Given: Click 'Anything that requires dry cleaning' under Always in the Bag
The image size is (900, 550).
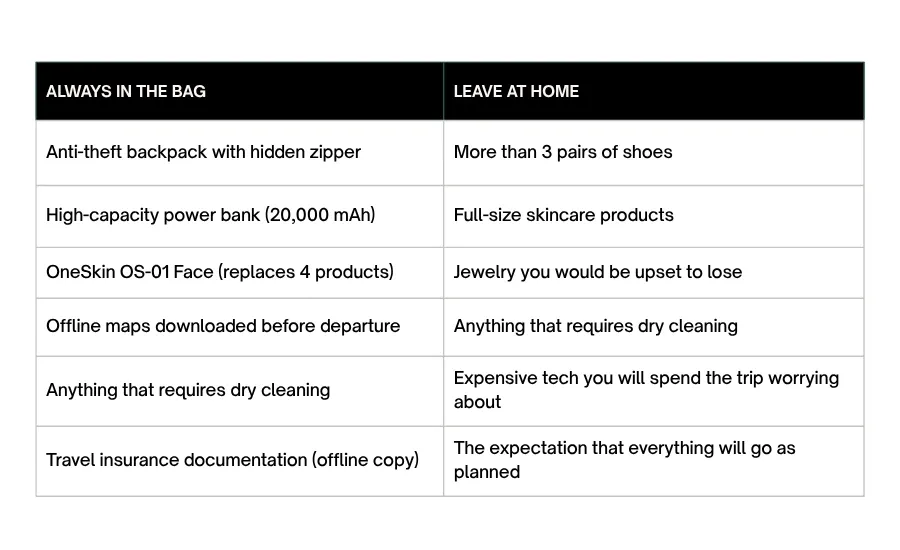Looking at the screenshot, I should coord(188,390).
